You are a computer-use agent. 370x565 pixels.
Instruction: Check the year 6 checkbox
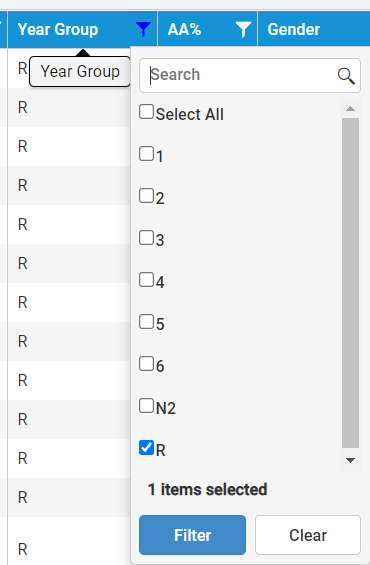click(x=146, y=363)
